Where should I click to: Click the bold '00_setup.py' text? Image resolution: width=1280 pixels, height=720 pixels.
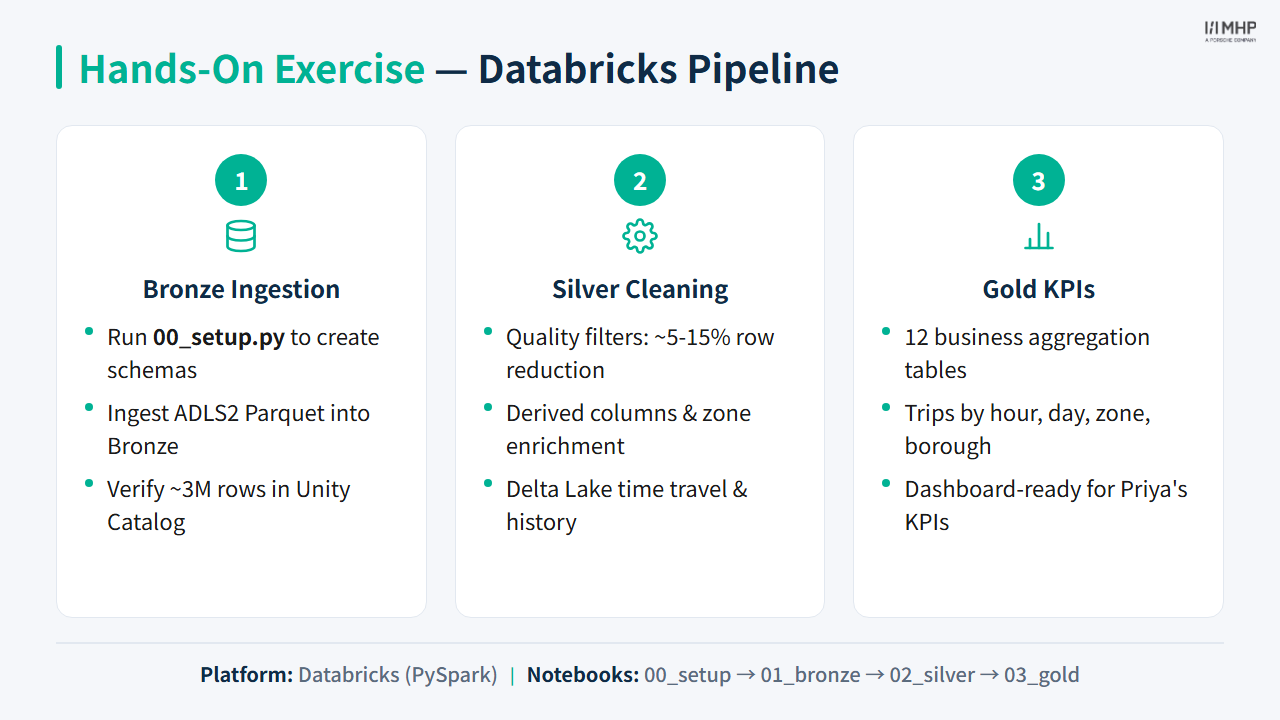219,337
